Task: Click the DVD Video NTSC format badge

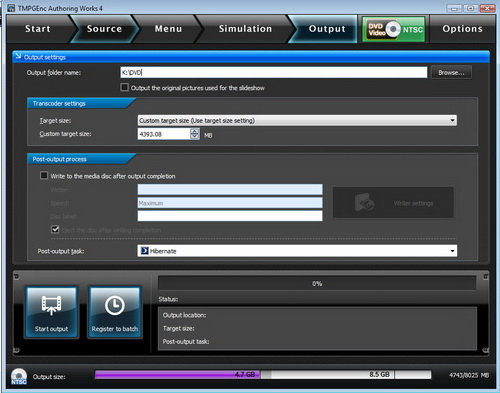Action: 394,29
